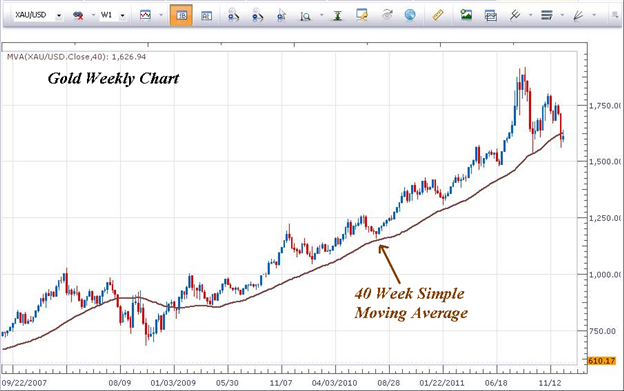Click the zoom in magnifier icon
The height and width of the screenshot is (391, 624).
tap(233, 16)
